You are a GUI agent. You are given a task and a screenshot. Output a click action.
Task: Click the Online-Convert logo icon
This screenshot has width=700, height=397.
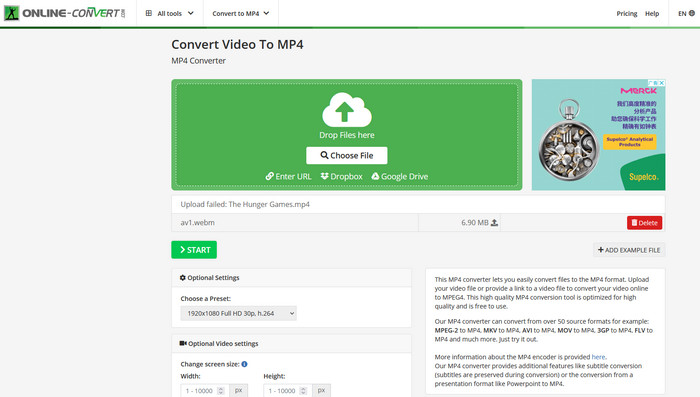pos(11,13)
